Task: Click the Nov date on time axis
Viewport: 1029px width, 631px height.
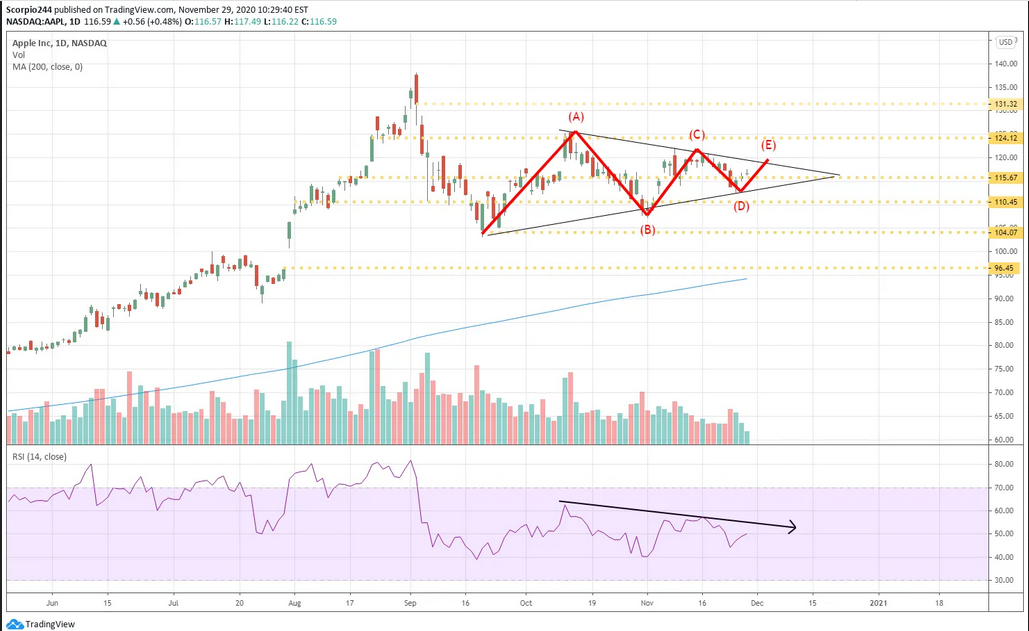Action: [647, 603]
